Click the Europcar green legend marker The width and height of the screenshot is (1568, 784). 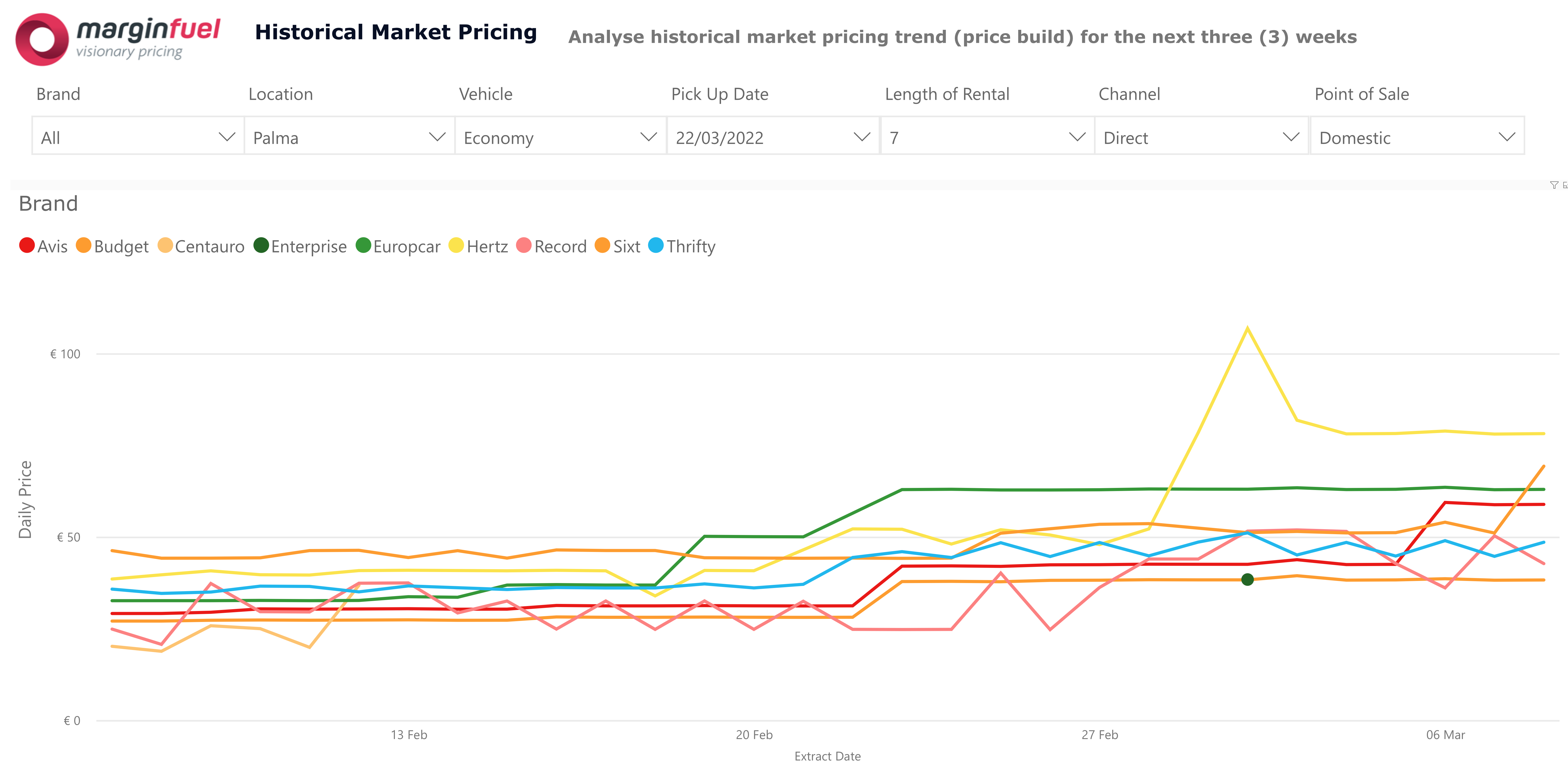pyautogui.click(x=364, y=245)
